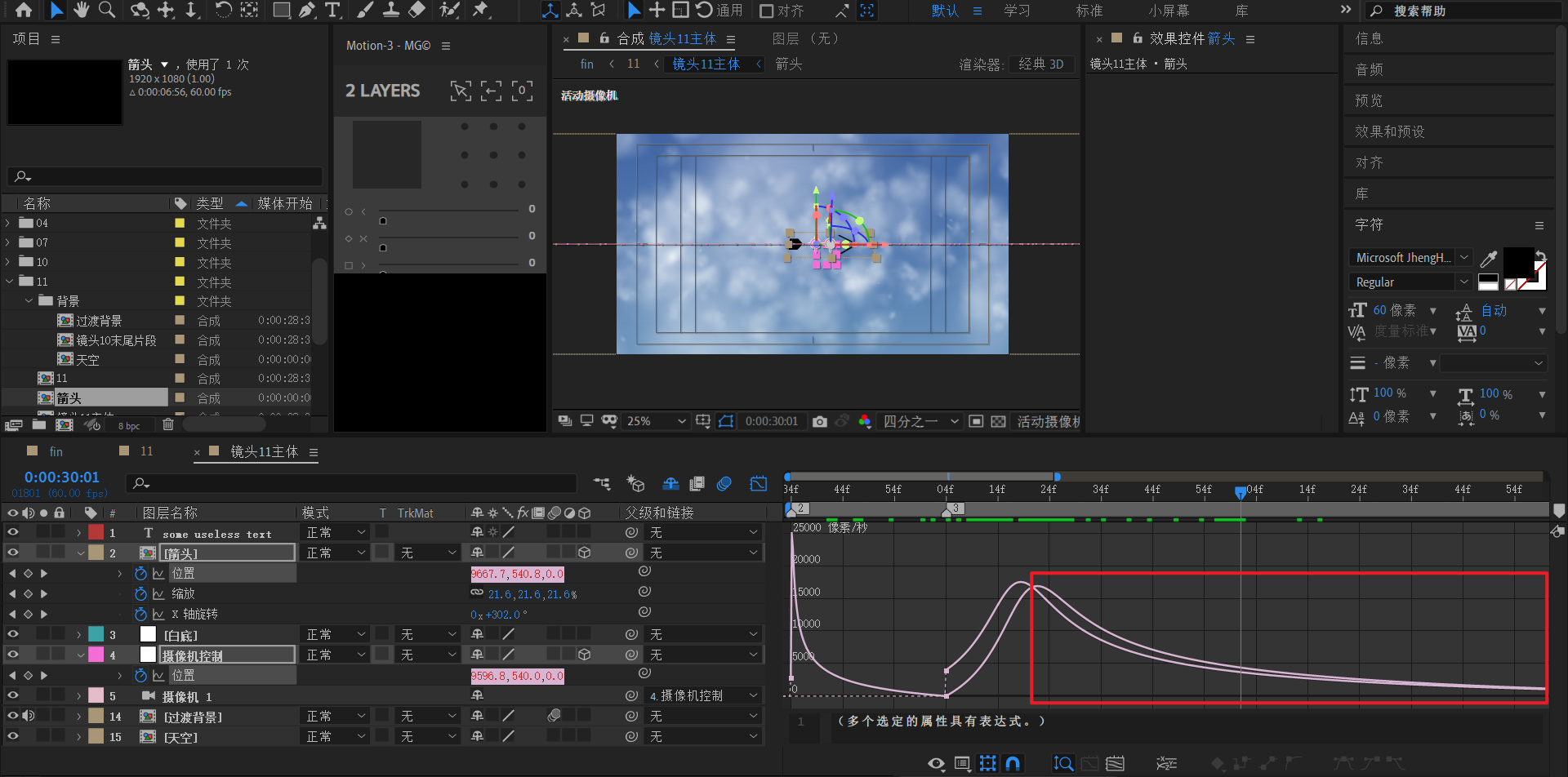Viewport: 1568px width, 777px height.
Task: Toggle the 对齐 snapping checkbox in toolbar
Action: click(x=767, y=11)
